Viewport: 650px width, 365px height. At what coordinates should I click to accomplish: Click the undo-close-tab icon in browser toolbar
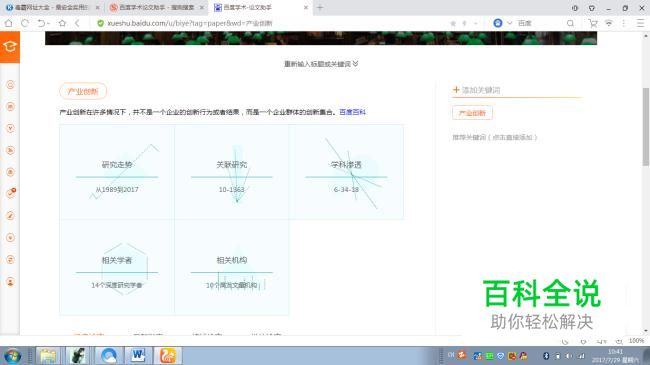(x=41, y=23)
